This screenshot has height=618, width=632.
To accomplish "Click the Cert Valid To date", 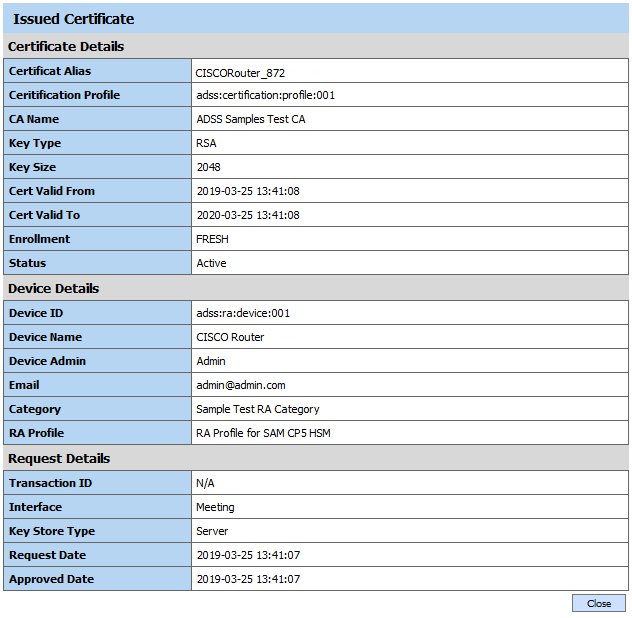I will [247, 216].
